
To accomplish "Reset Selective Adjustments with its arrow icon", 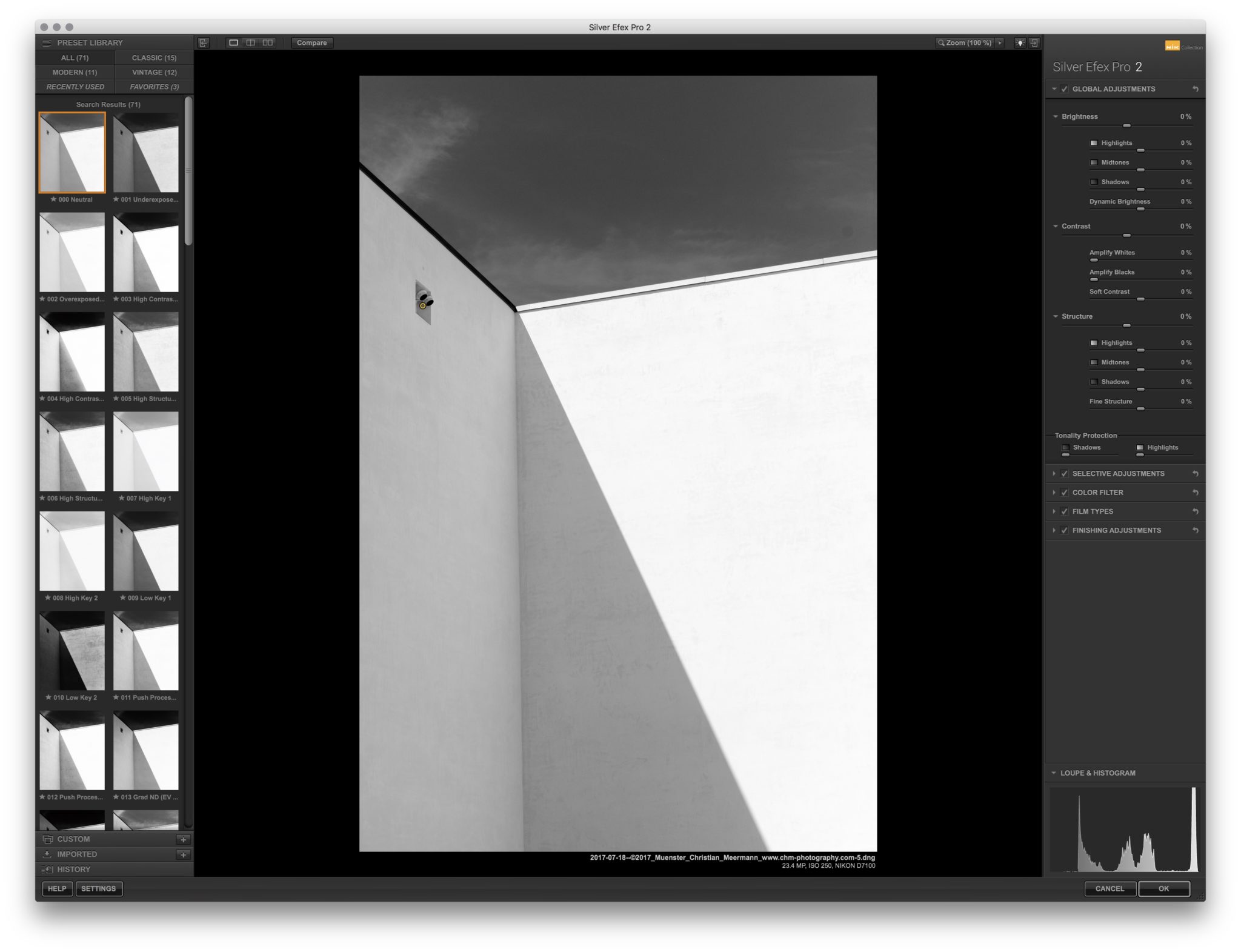I will (x=1196, y=474).
